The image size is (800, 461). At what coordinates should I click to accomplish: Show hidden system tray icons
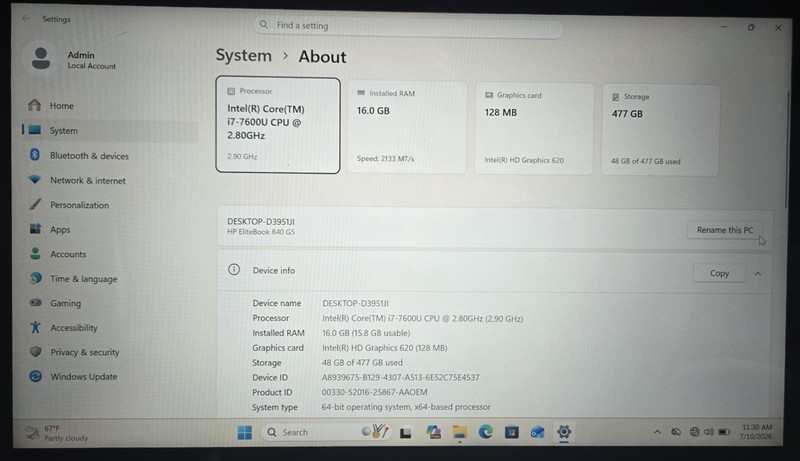tap(657, 432)
